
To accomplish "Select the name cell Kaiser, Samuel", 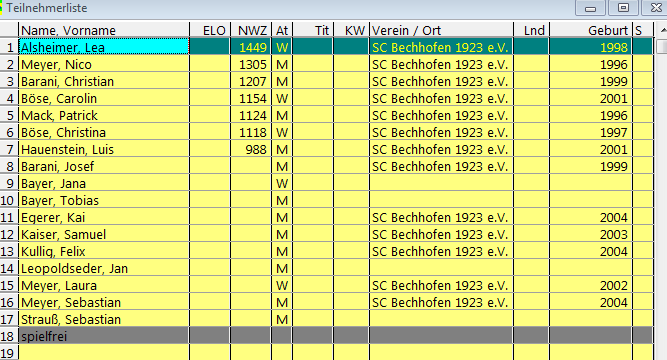I will click(x=104, y=234).
